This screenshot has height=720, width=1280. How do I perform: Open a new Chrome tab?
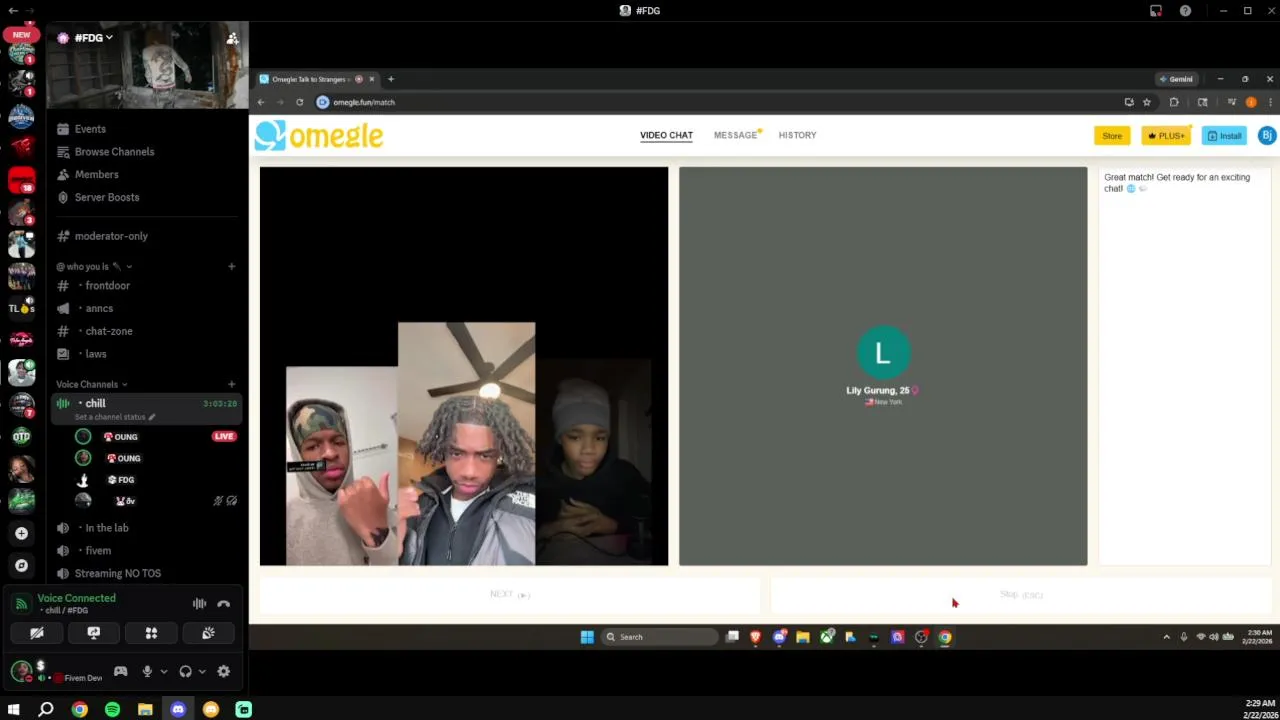click(391, 79)
